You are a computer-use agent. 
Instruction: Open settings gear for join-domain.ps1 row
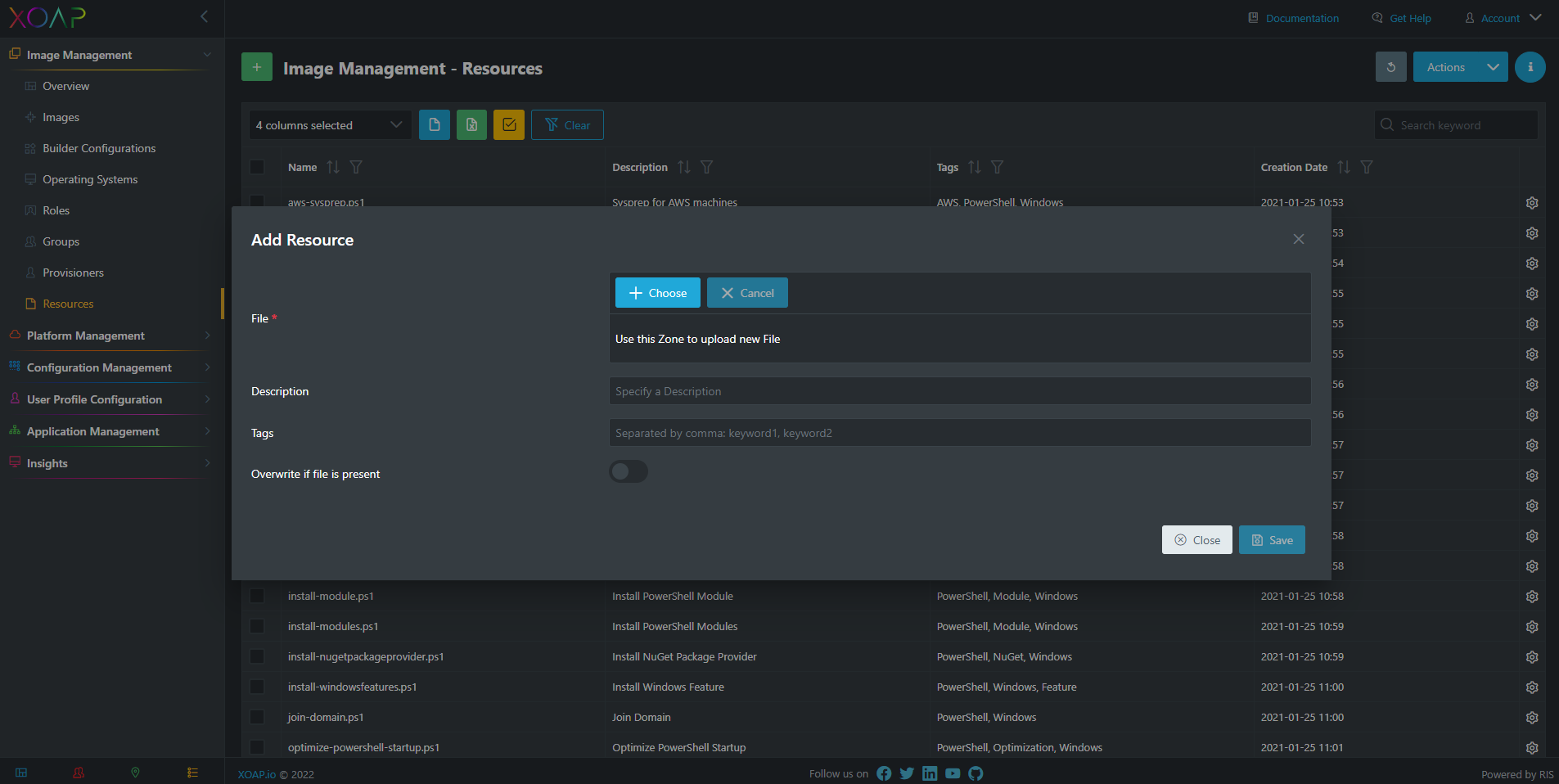tap(1532, 718)
